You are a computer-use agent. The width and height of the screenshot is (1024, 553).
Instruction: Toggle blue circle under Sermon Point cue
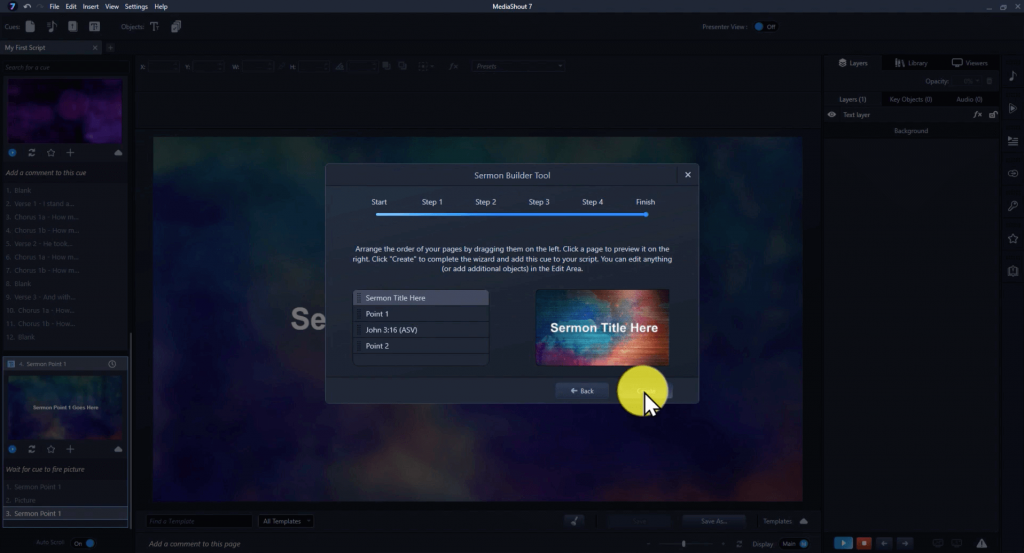pos(12,449)
